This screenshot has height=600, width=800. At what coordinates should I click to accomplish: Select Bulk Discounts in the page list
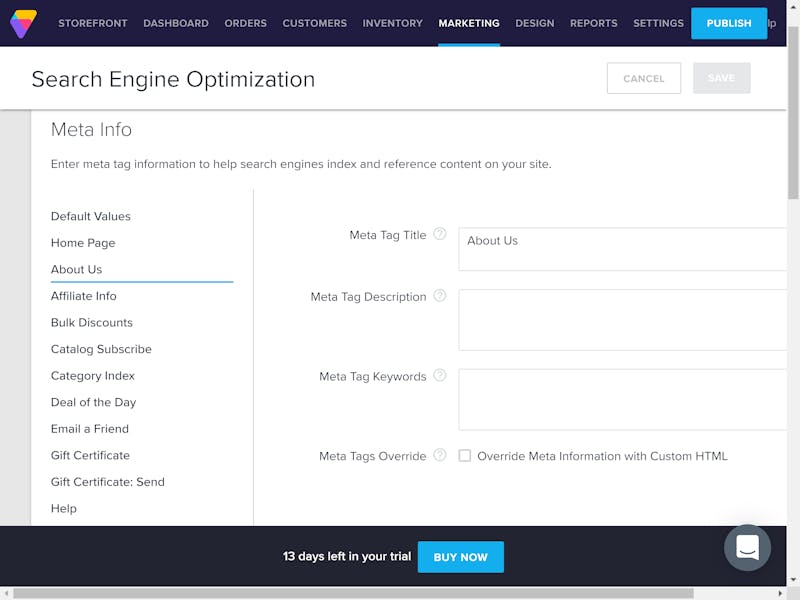[x=92, y=322]
